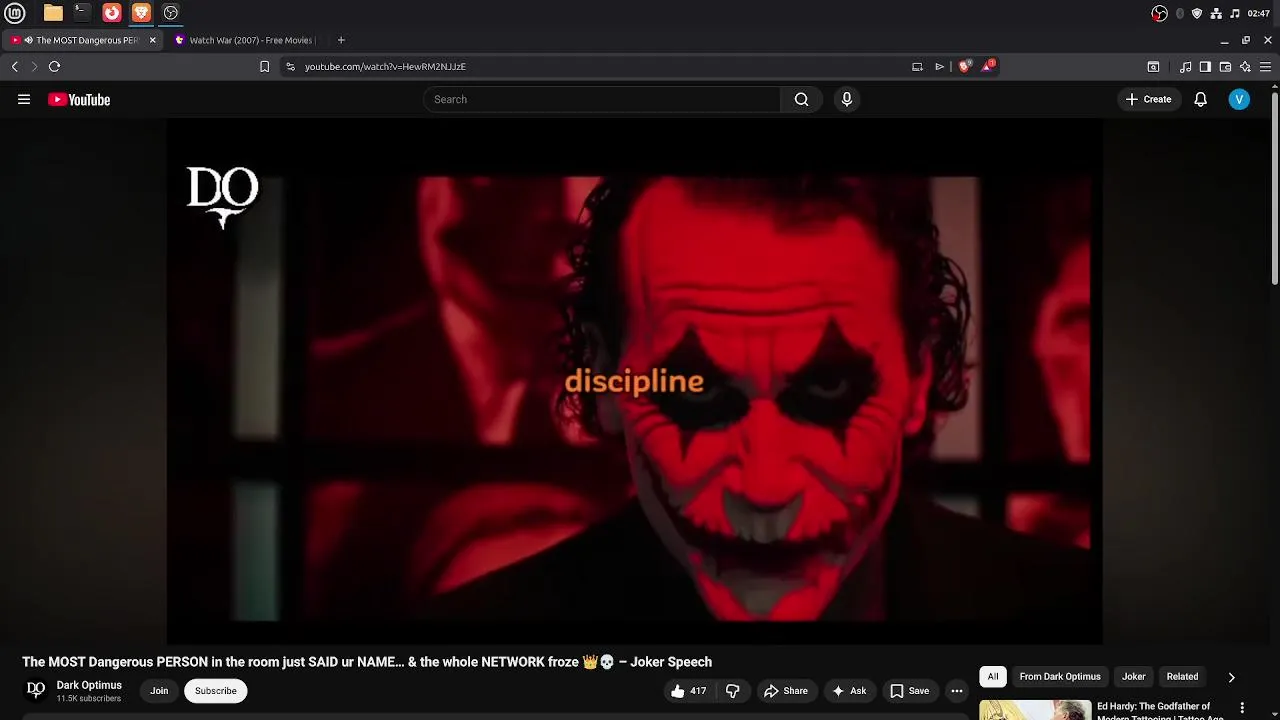Open the shield security tray icon
The width and height of the screenshot is (1280, 720).
1197,13
